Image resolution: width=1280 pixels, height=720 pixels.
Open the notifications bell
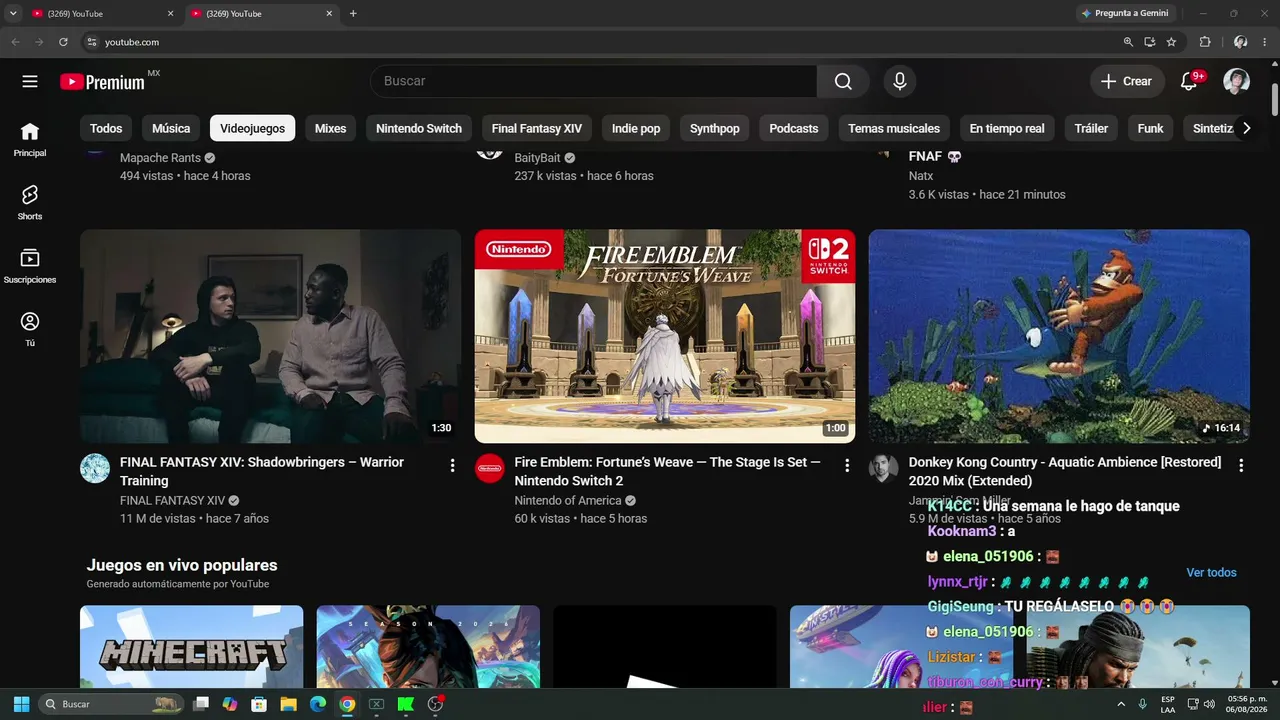pos(1189,81)
